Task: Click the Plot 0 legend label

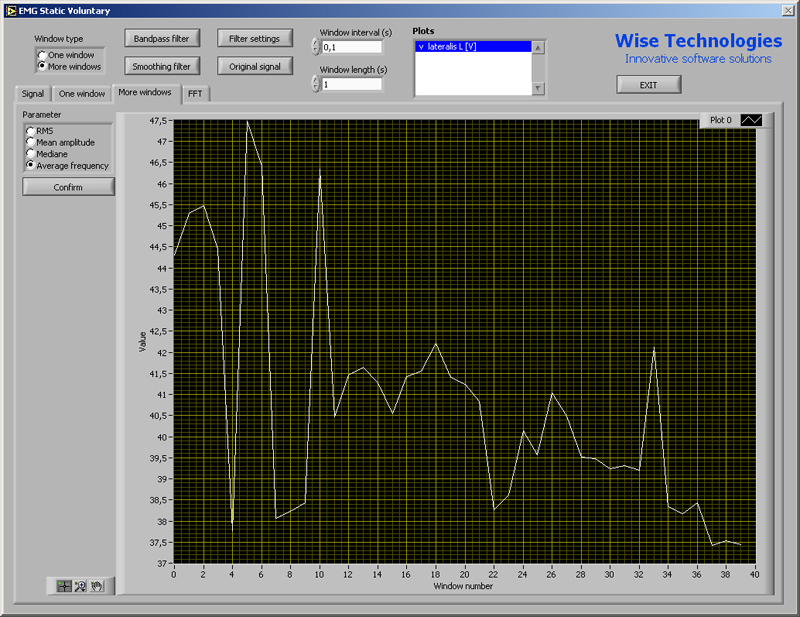Action: point(720,120)
